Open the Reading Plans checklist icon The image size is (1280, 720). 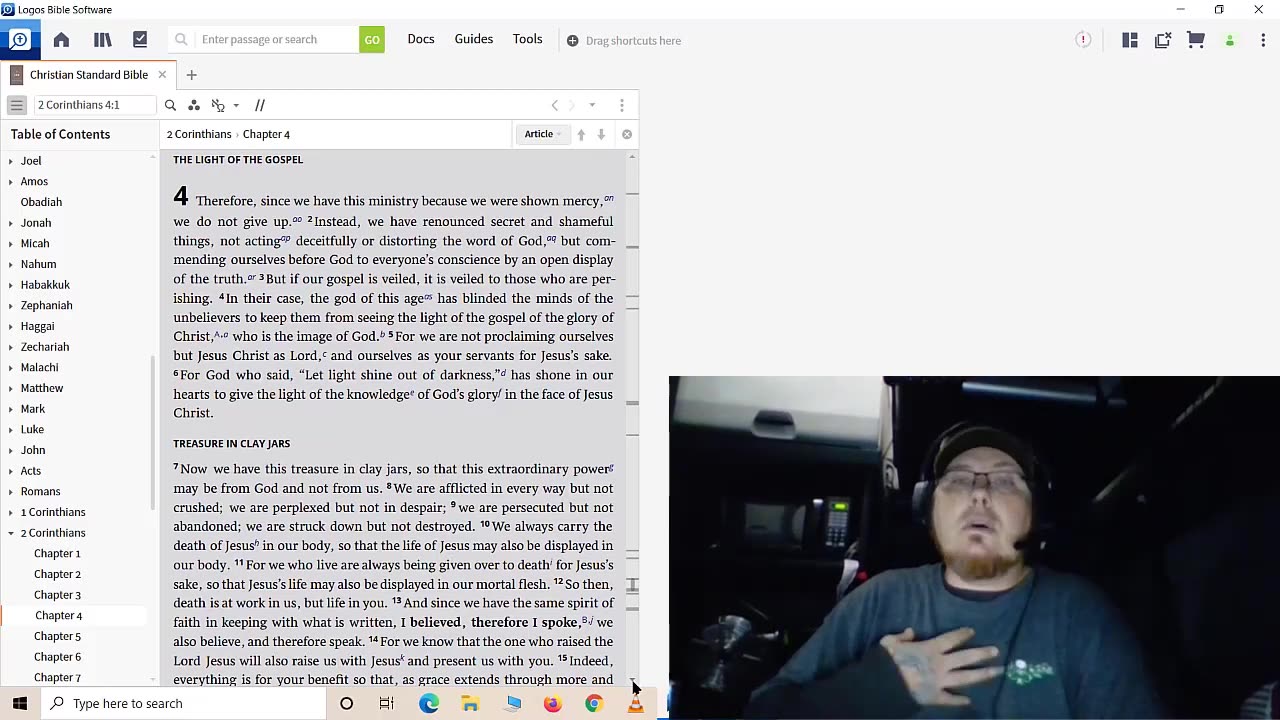[x=140, y=40]
